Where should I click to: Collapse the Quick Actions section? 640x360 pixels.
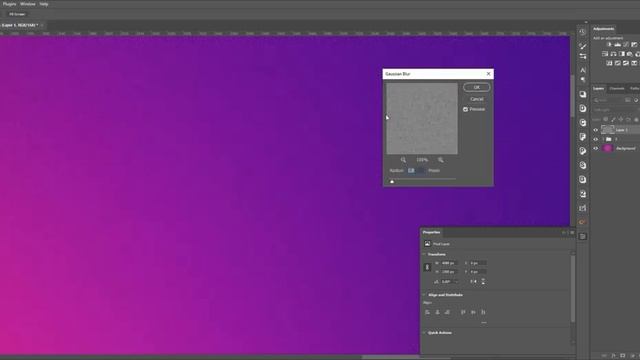424,333
